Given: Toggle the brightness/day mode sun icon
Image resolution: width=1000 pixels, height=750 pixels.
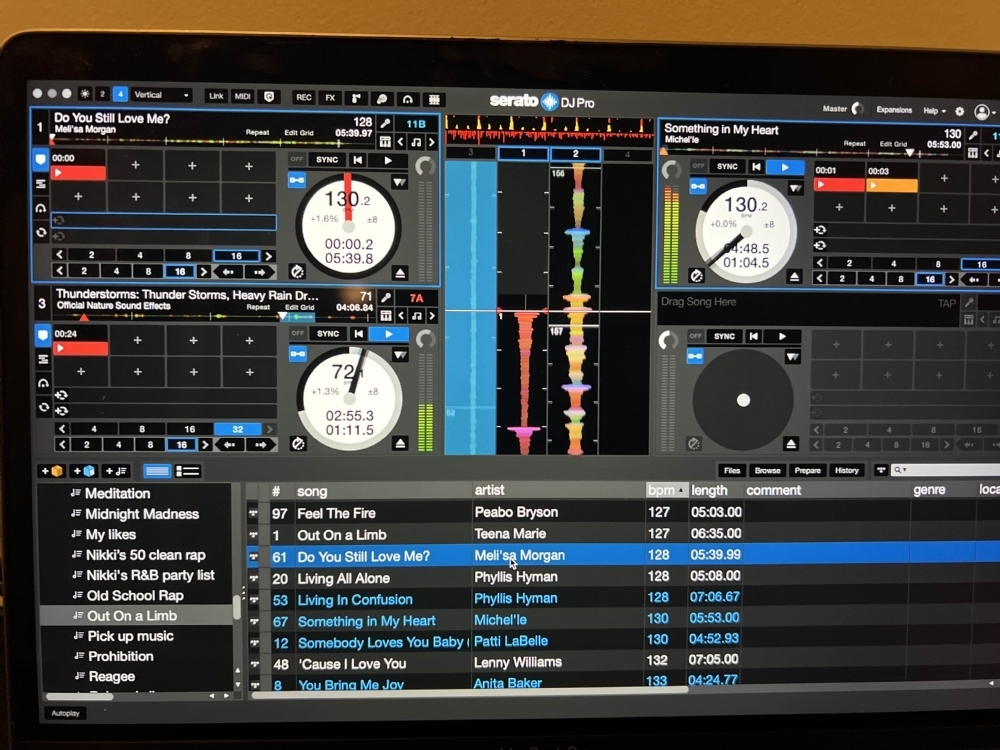Looking at the screenshot, I should click(x=85, y=94).
